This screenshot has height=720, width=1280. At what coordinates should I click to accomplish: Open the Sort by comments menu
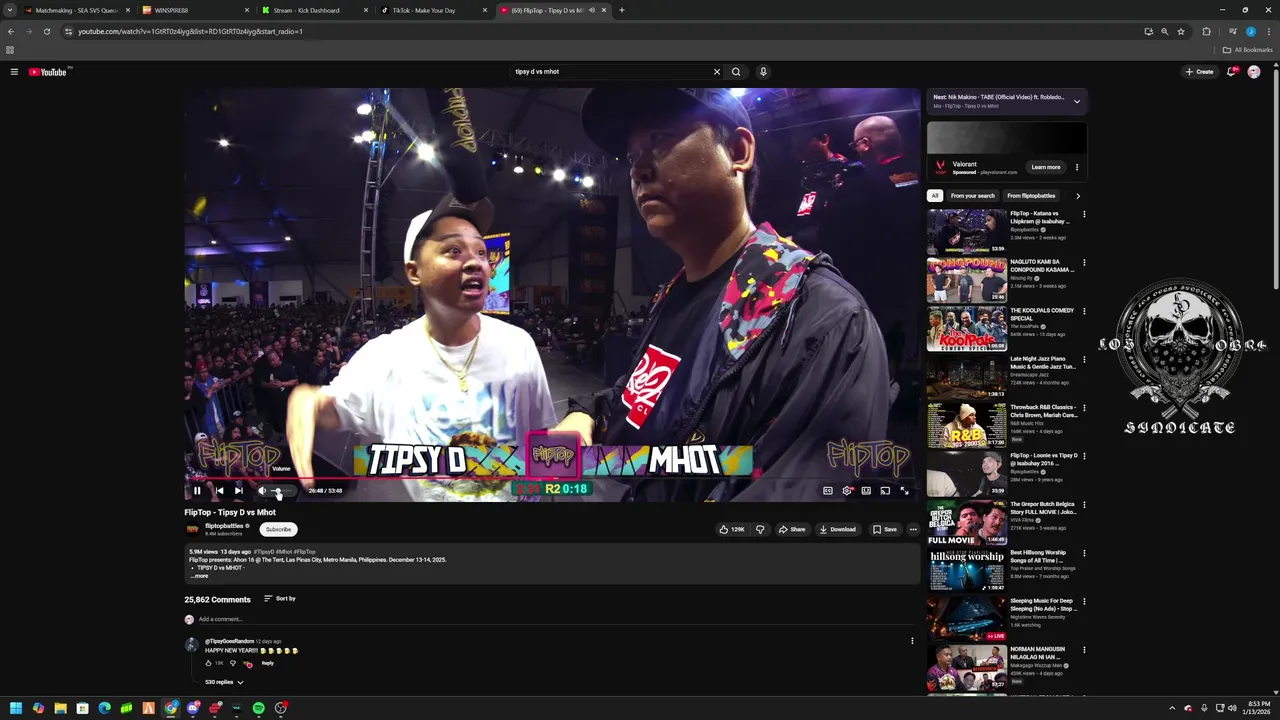tap(280, 598)
